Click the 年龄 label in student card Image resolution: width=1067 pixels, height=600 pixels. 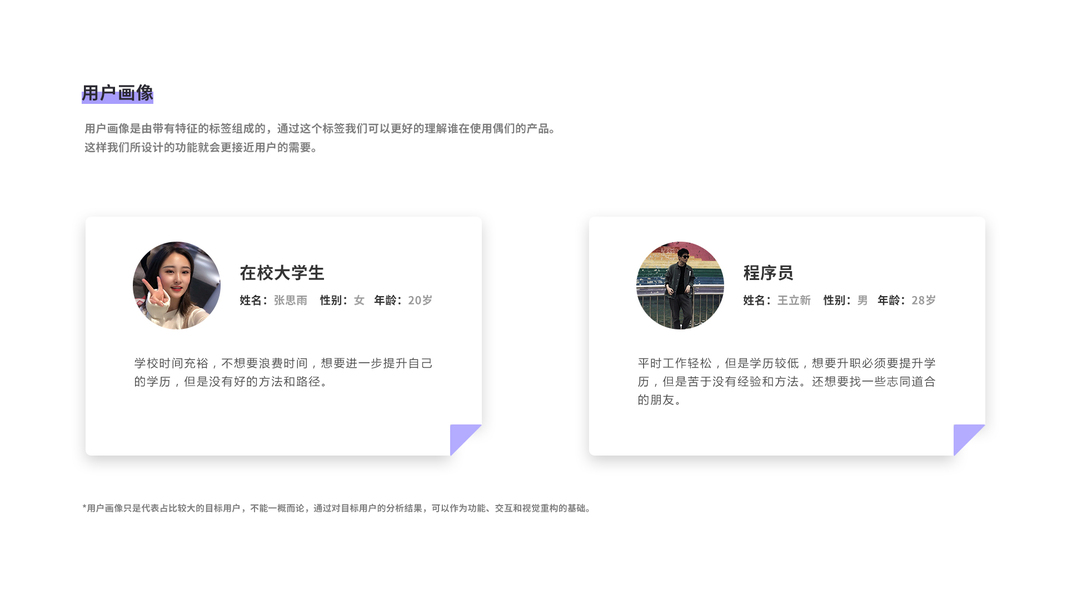pyautogui.click(x=388, y=300)
